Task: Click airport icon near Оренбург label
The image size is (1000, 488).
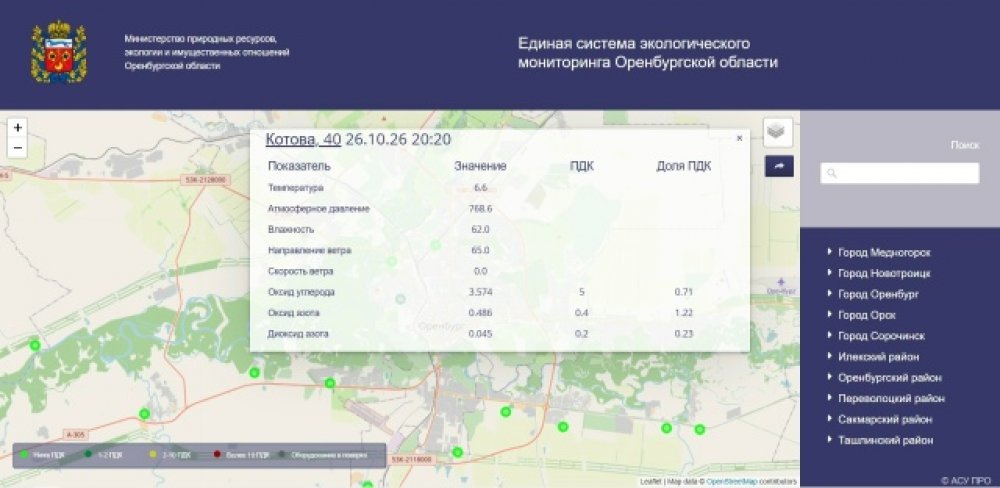Action: [781, 281]
